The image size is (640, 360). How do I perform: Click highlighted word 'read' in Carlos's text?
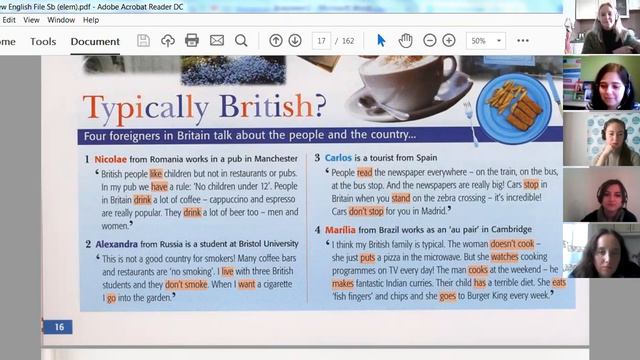(x=364, y=173)
